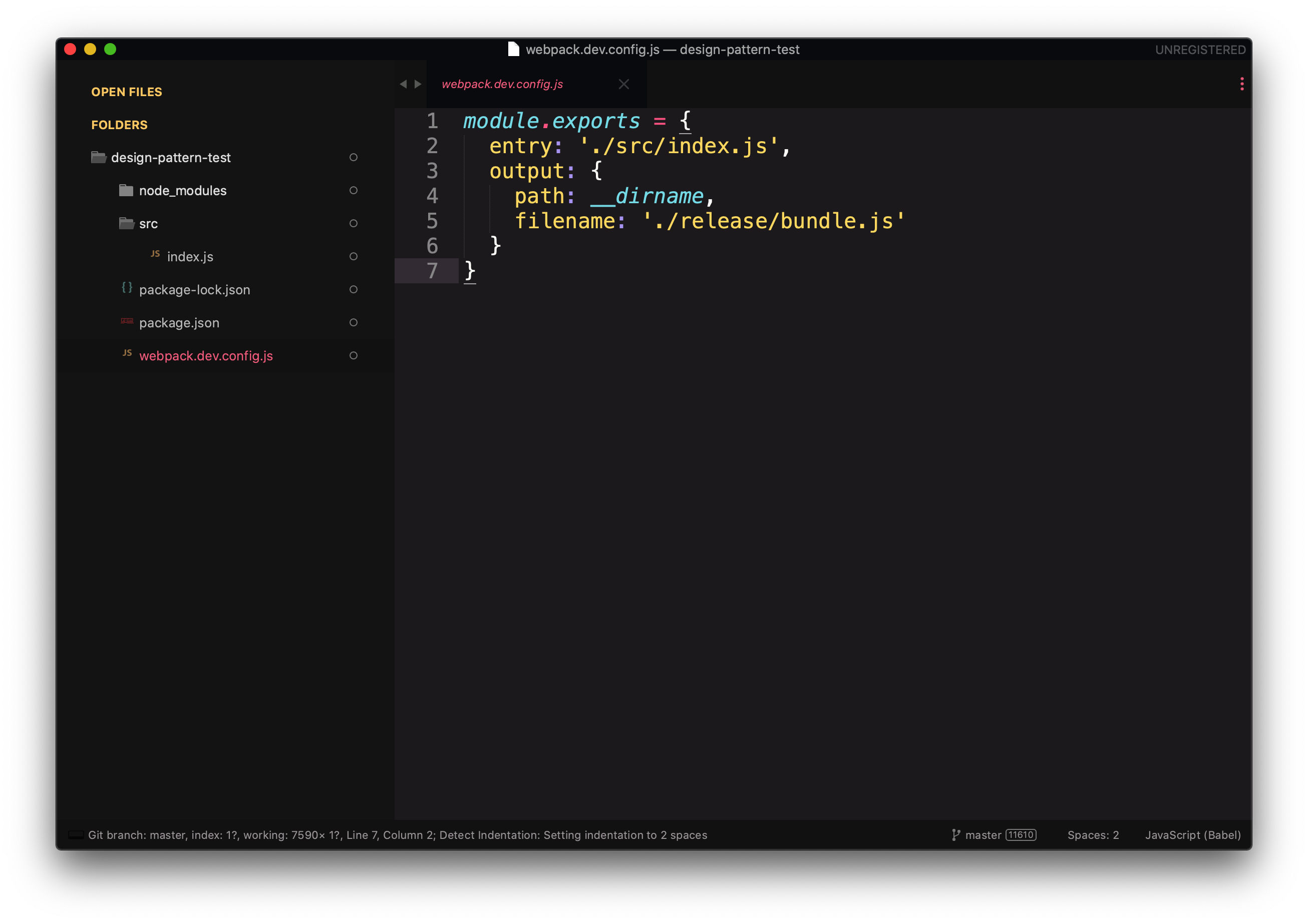The width and height of the screenshot is (1308, 924).
Task: Collapse the design-pattern-test folder
Action: click(171, 158)
